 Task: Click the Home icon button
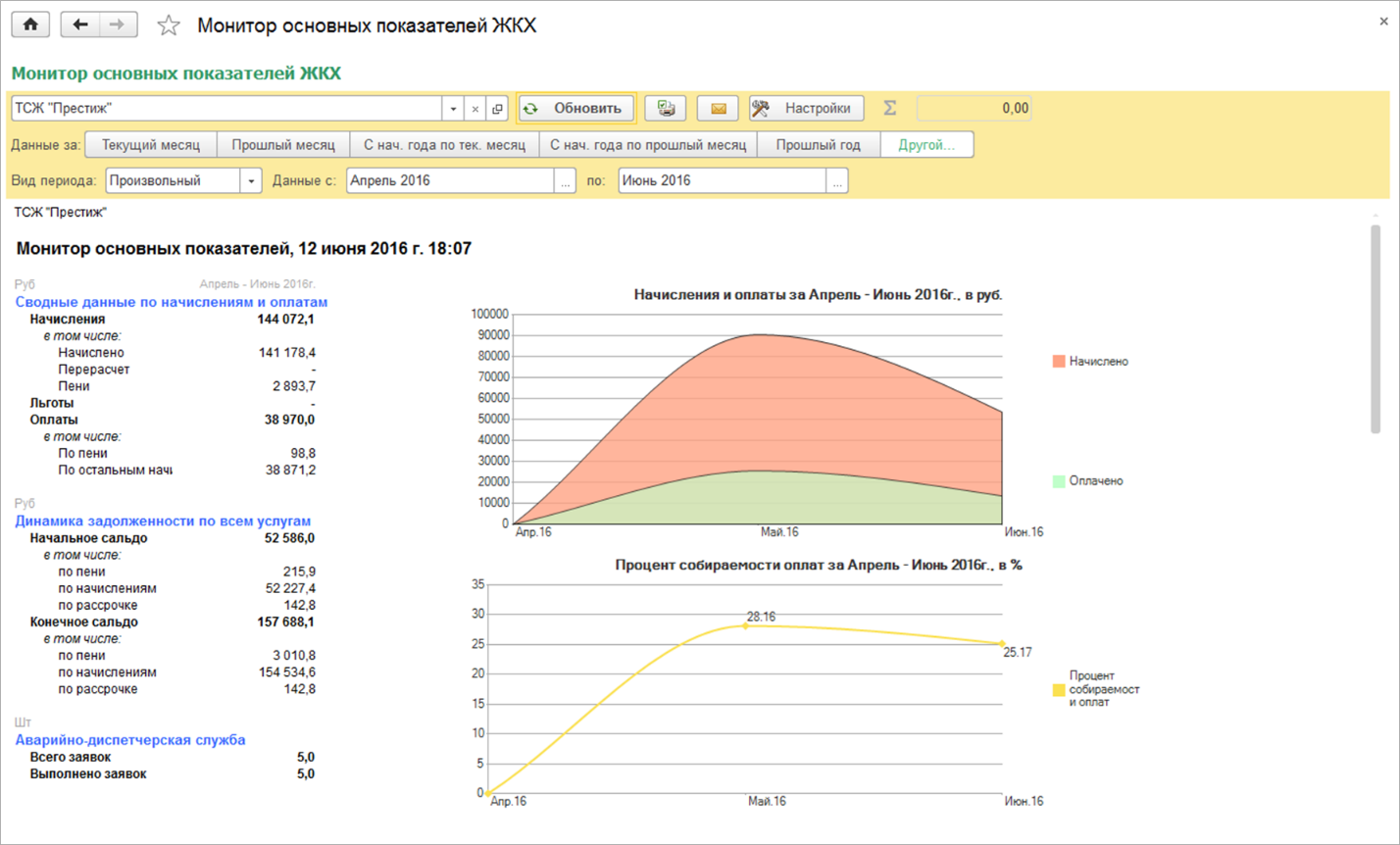click(29, 25)
